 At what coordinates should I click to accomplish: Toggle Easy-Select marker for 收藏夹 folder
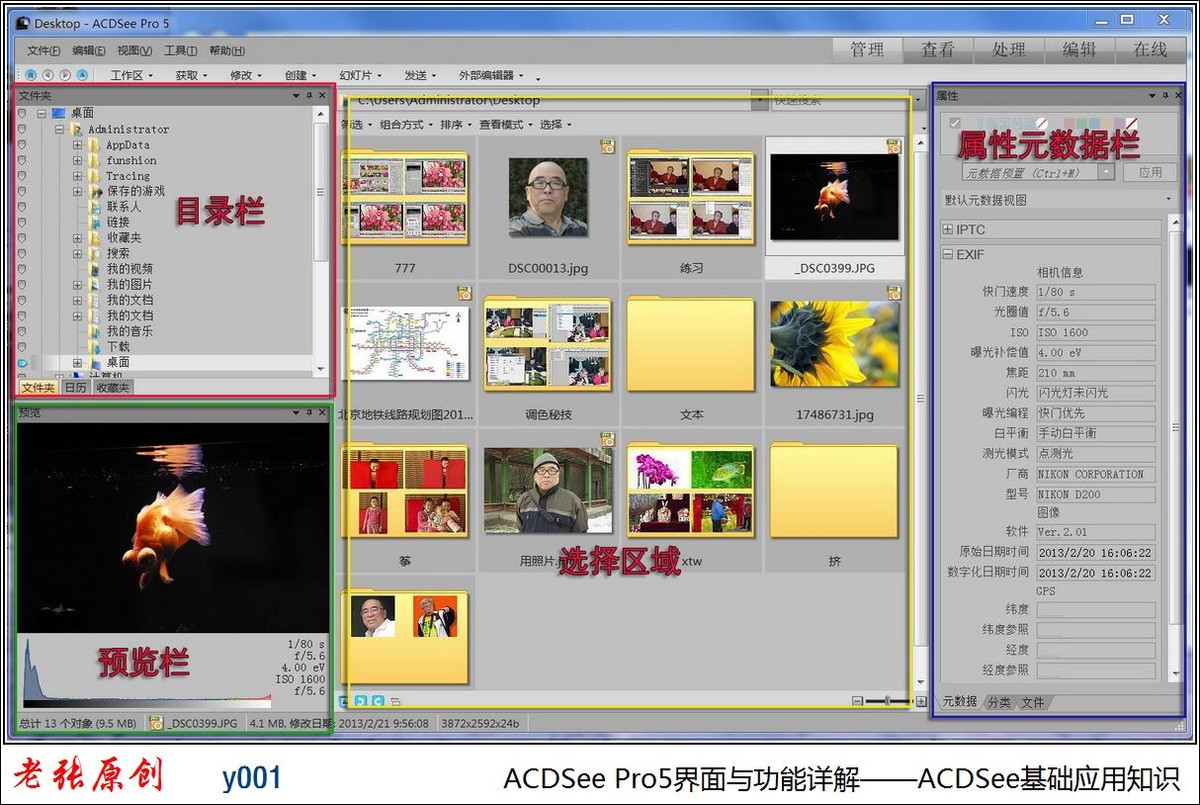coord(22,238)
